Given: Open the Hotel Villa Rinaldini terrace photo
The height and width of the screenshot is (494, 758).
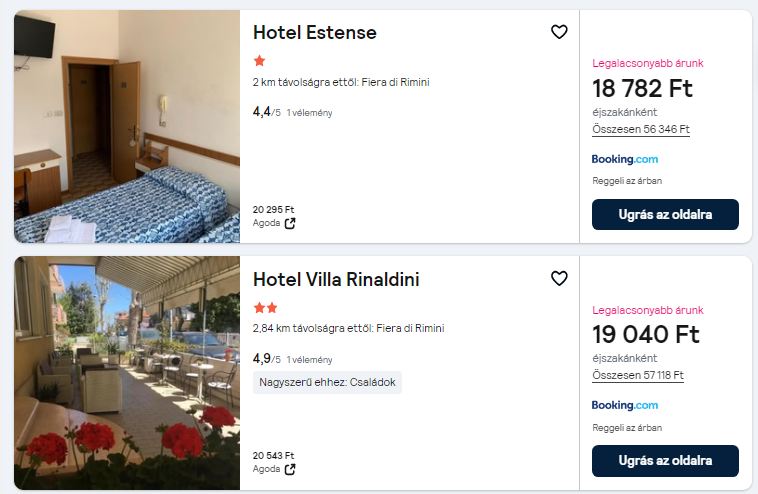Looking at the screenshot, I should click(127, 373).
